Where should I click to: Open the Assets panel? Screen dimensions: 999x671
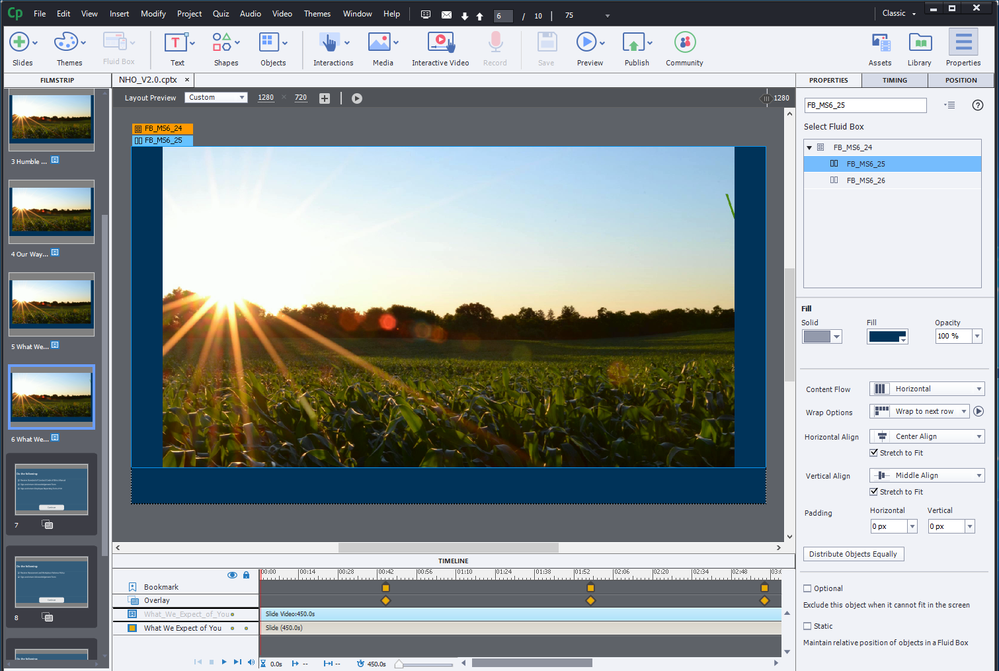point(880,43)
